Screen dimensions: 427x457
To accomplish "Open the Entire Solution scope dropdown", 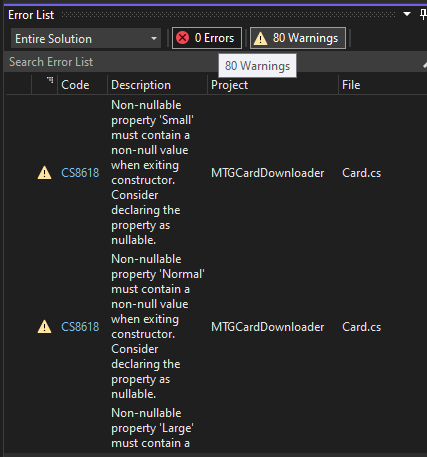I will coord(86,38).
